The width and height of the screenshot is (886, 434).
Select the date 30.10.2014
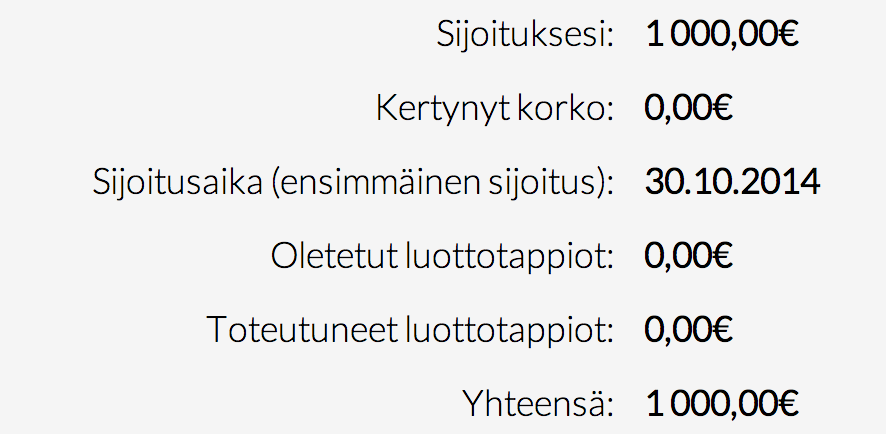point(732,182)
